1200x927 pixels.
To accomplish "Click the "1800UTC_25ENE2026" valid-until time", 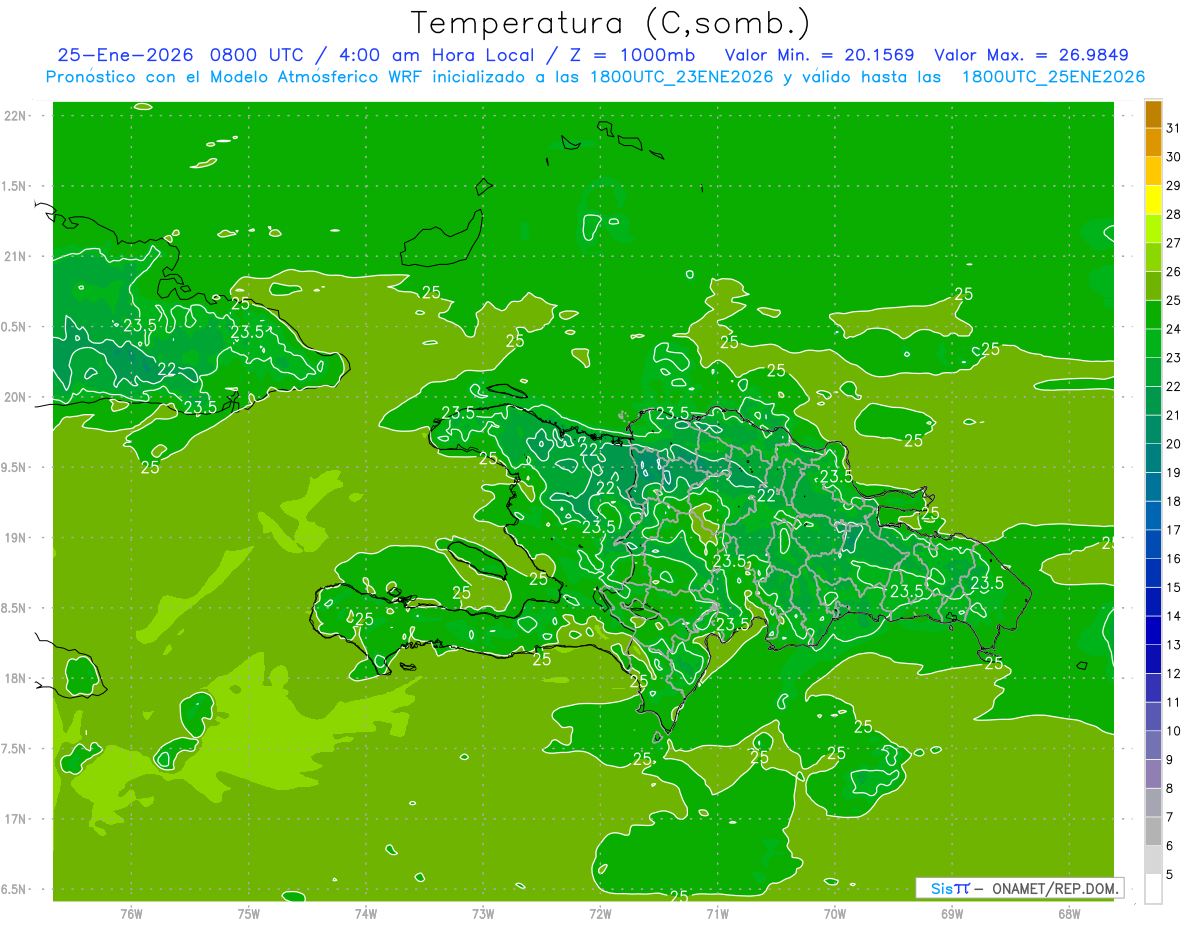I will 1053,77.
